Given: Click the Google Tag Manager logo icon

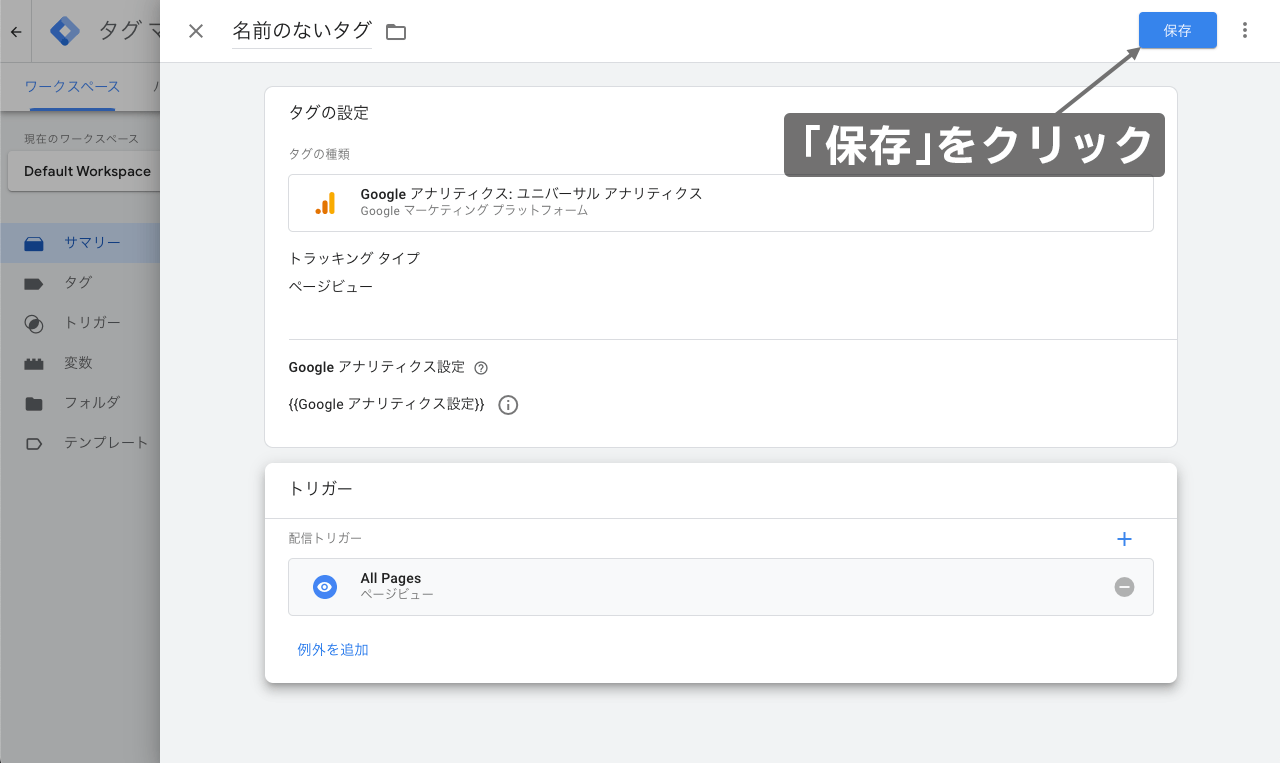Looking at the screenshot, I should pos(63,30).
